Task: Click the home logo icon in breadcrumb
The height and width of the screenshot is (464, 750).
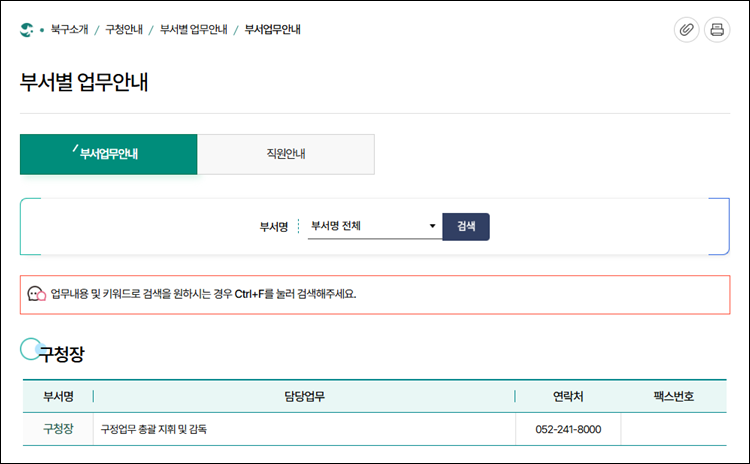Action: click(x=26, y=30)
